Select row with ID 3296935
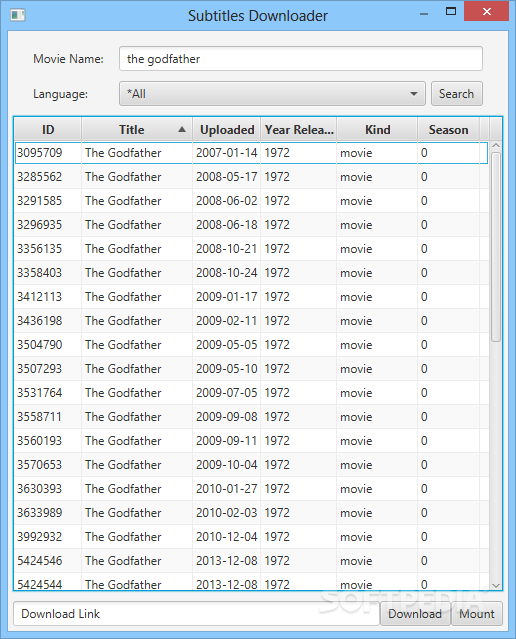Viewport: 516px width, 639px height. [x=251, y=225]
